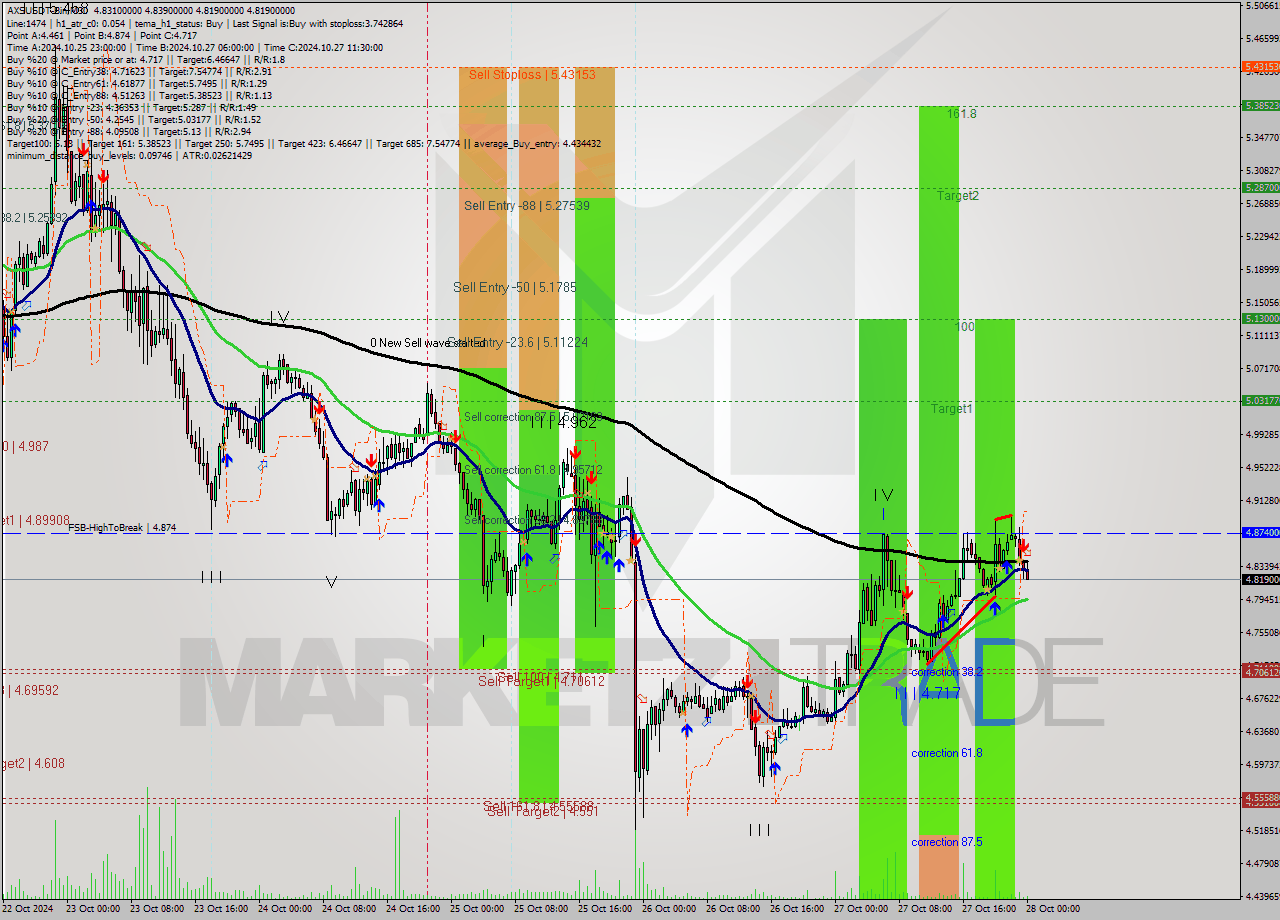Image resolution: width=1280 pixels, height=920 pixels.
Task: Select the 'Point A:4.461' info line
Action: pyautogui.click(x=102, y=35)
